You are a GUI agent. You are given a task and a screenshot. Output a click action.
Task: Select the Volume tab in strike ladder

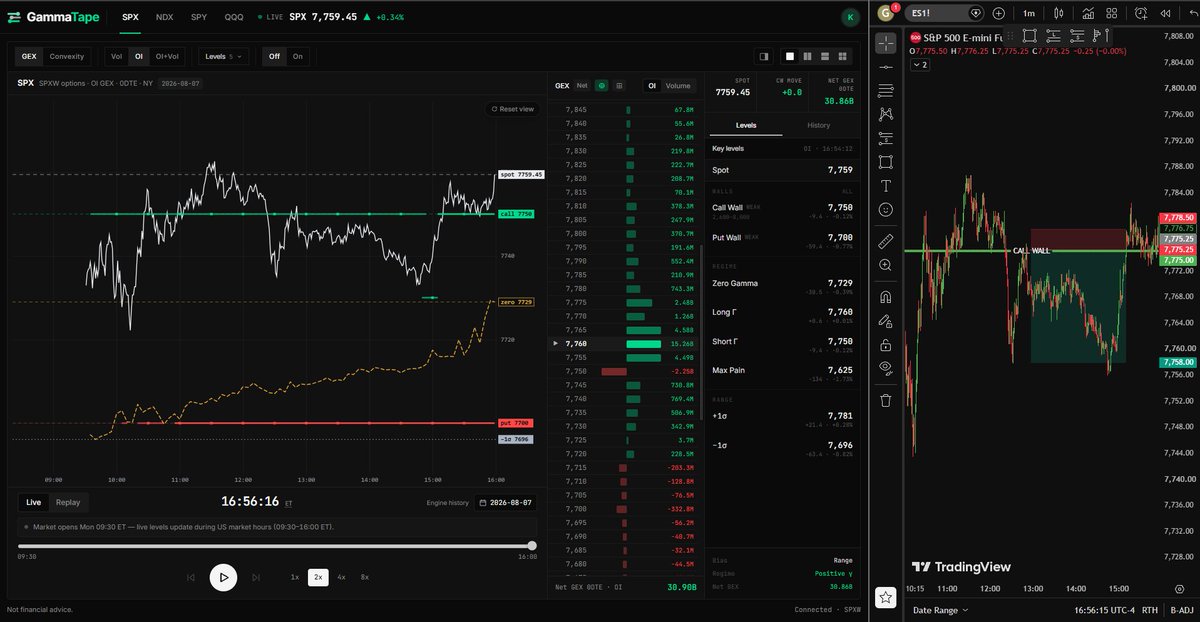[678, 86]
